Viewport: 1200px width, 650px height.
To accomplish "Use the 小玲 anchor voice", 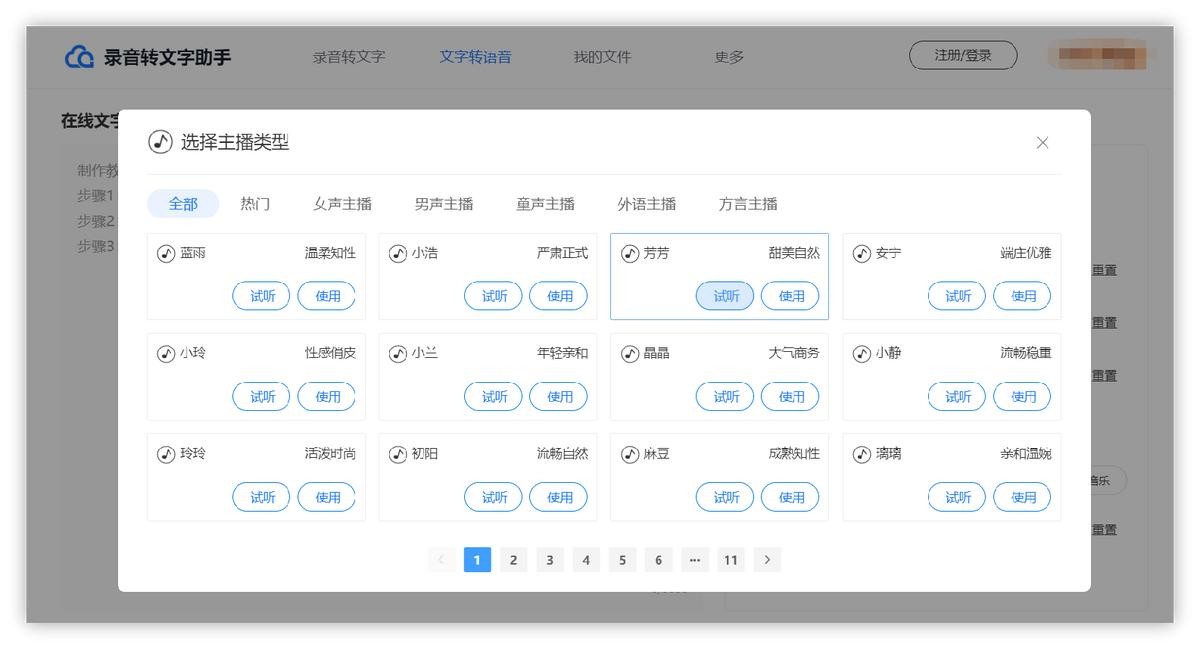I will [x=327, y=397].
